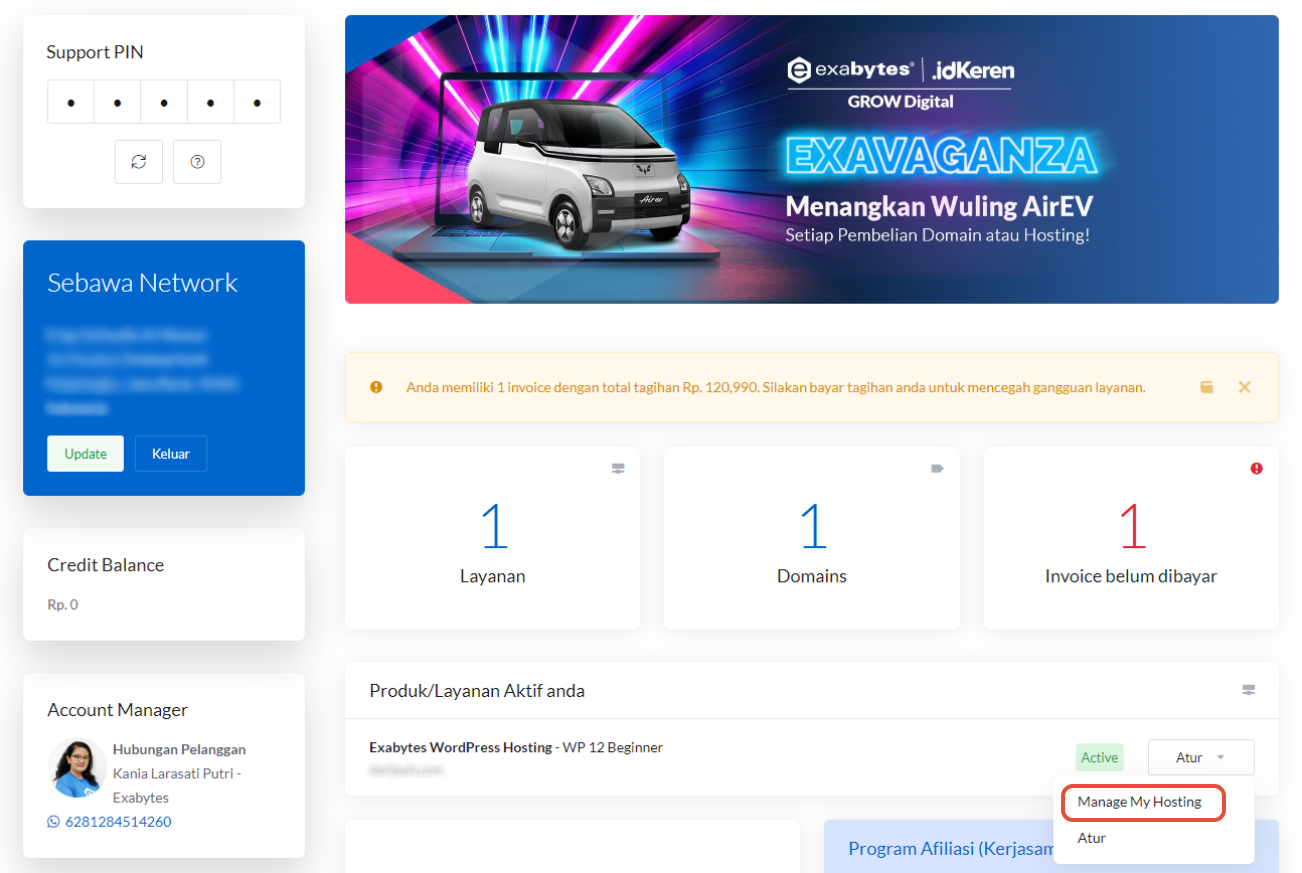Click the Hubungan Pelanggan label

click(179, 749)
